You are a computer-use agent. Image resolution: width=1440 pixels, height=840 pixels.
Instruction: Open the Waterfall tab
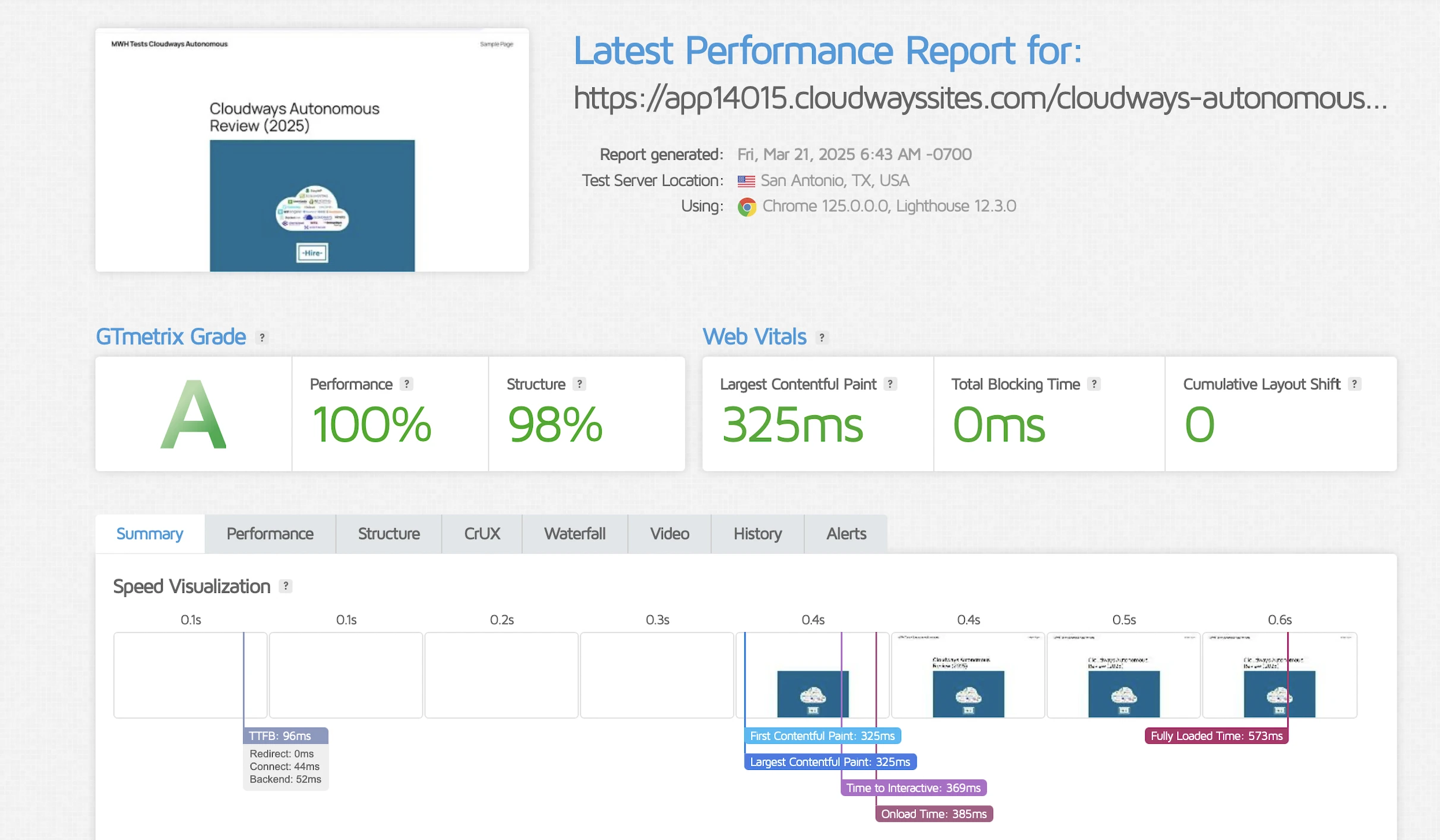point(574,533)
